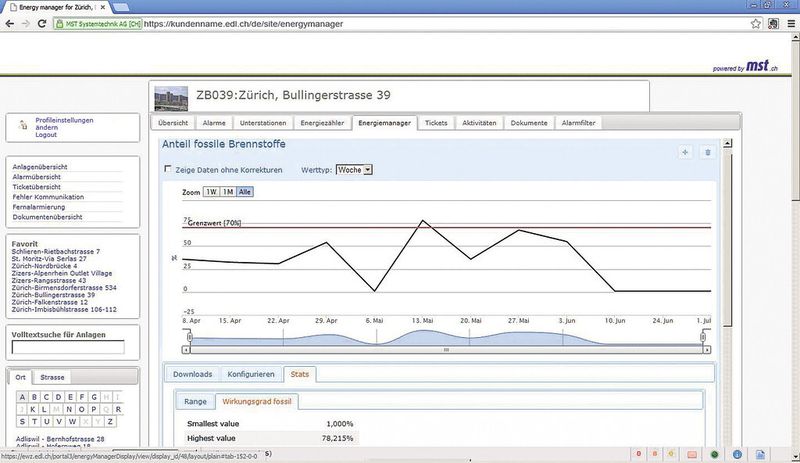Screen dimensions: 800x463
Task: Open the Dokumente tab
Action: tap(529, 123)
